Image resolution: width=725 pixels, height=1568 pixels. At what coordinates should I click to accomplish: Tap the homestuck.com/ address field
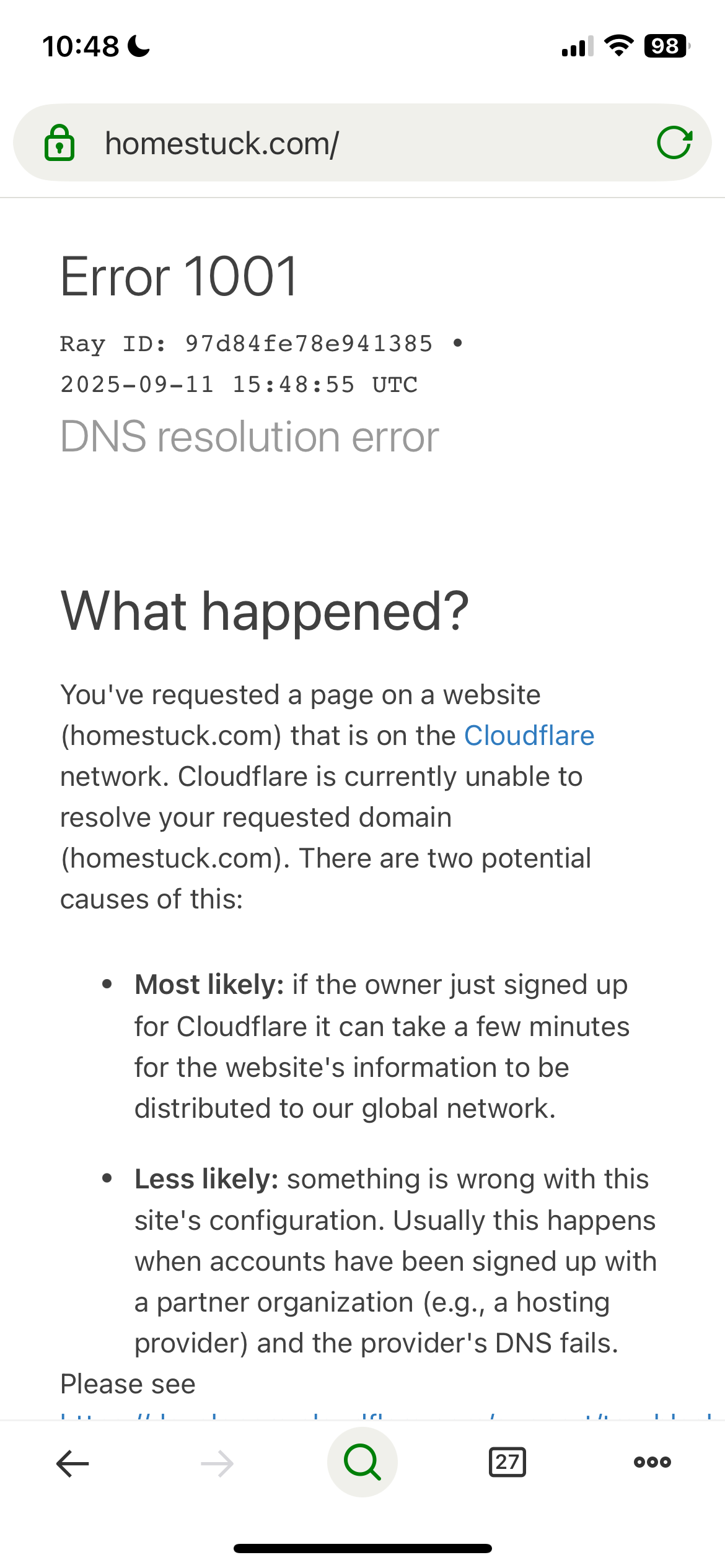coord(362,143)
